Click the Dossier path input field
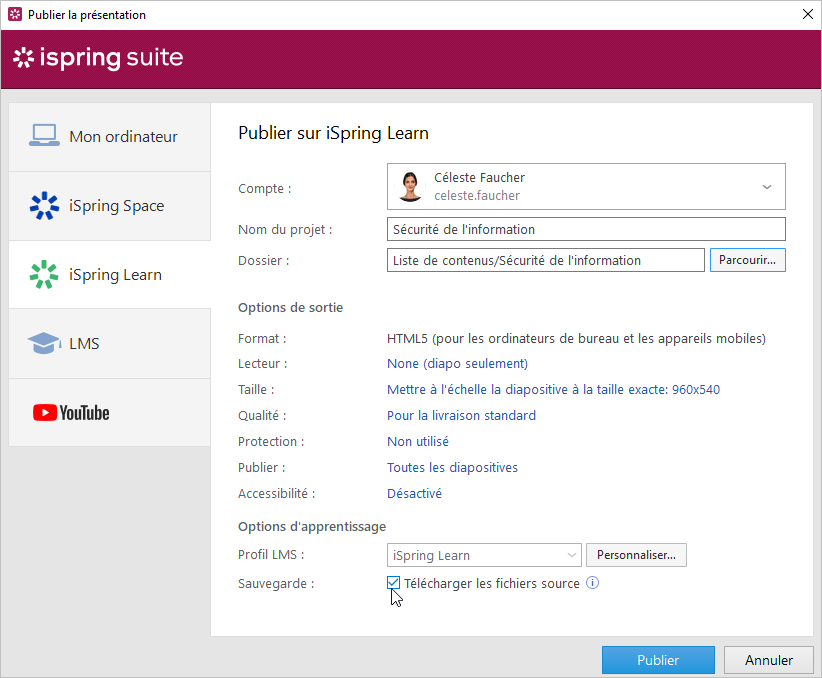 coord(546,260)
